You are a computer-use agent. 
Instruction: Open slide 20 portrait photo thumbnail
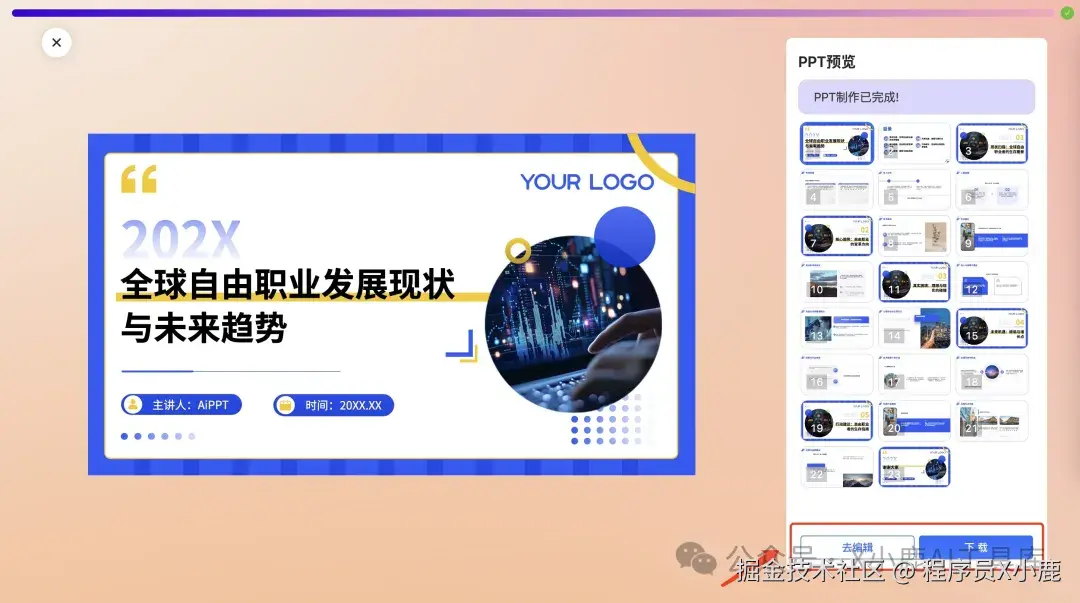pyautogui.click(x=914, y=420)
